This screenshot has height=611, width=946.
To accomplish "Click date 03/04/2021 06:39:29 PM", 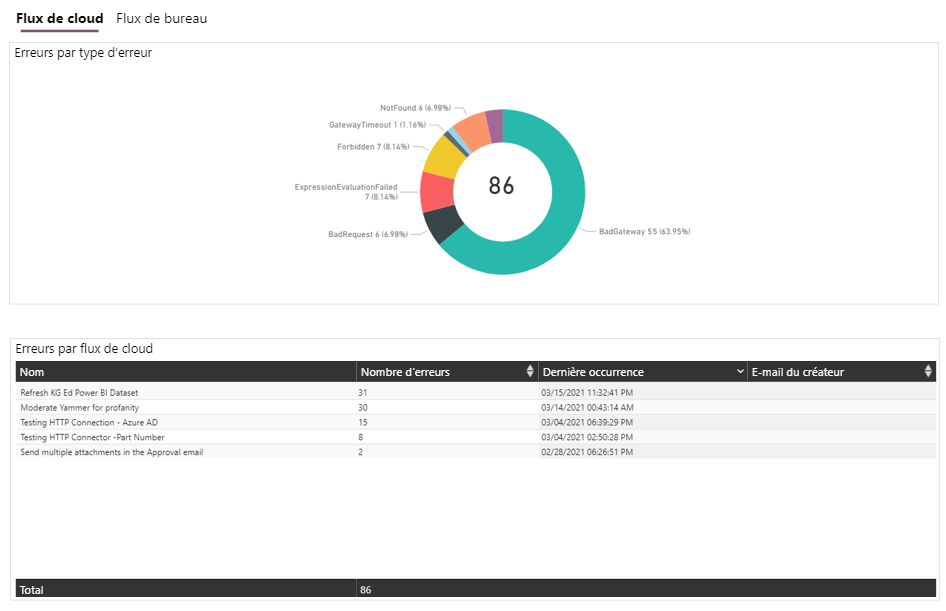I will coord(587,422).
